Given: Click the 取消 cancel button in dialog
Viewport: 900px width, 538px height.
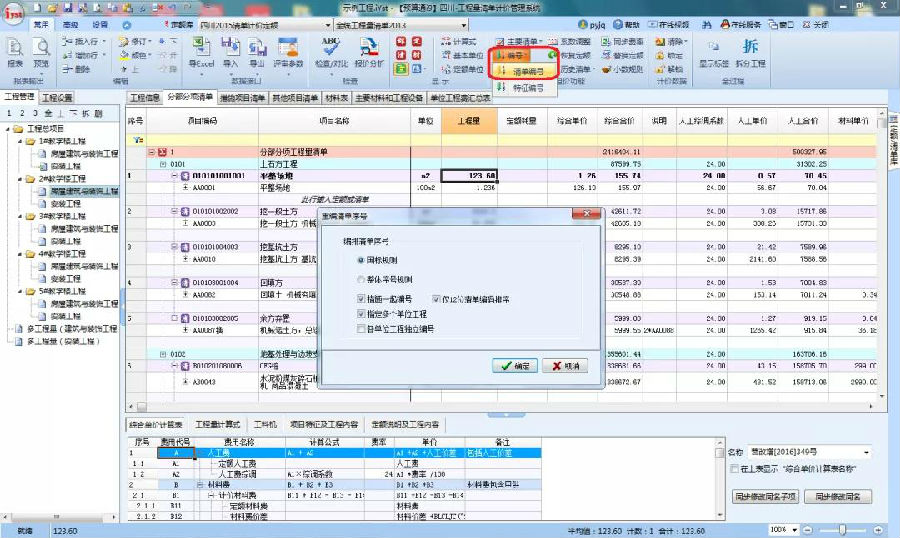Looking at the screenshot, I should point(565,366).
